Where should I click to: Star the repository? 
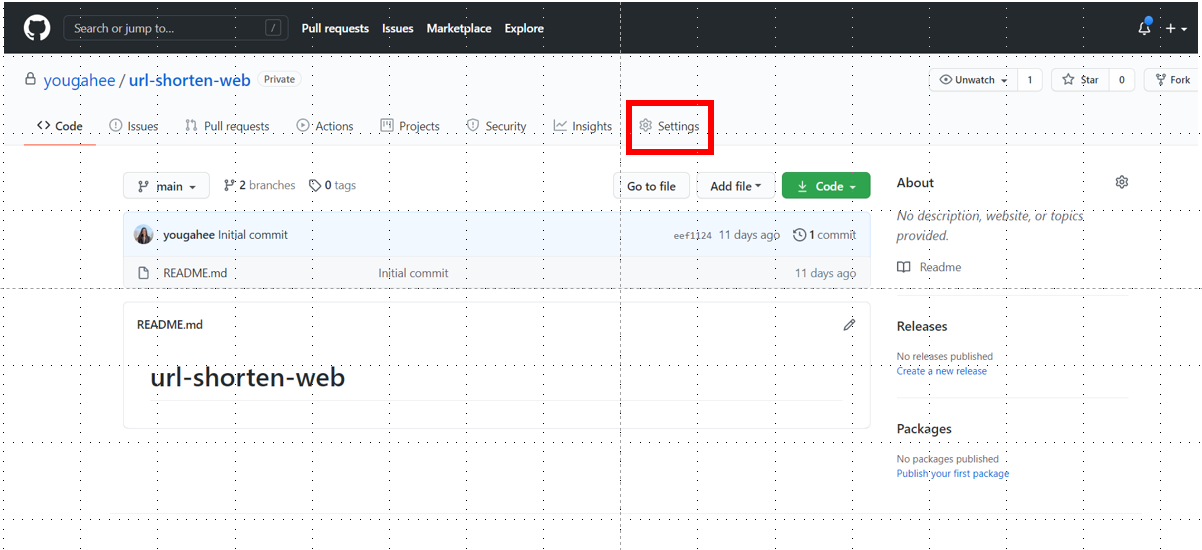[x=1080, y=80]
